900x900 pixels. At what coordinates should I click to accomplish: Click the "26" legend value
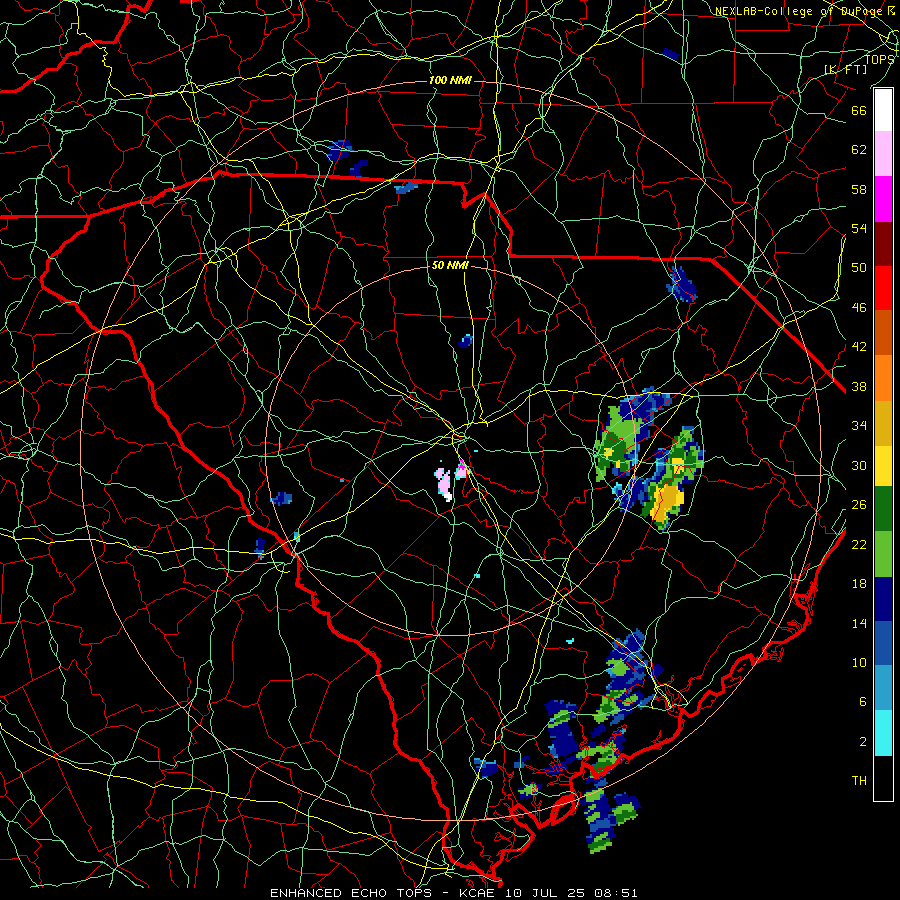pyautogui.click(x=859, y=505)
